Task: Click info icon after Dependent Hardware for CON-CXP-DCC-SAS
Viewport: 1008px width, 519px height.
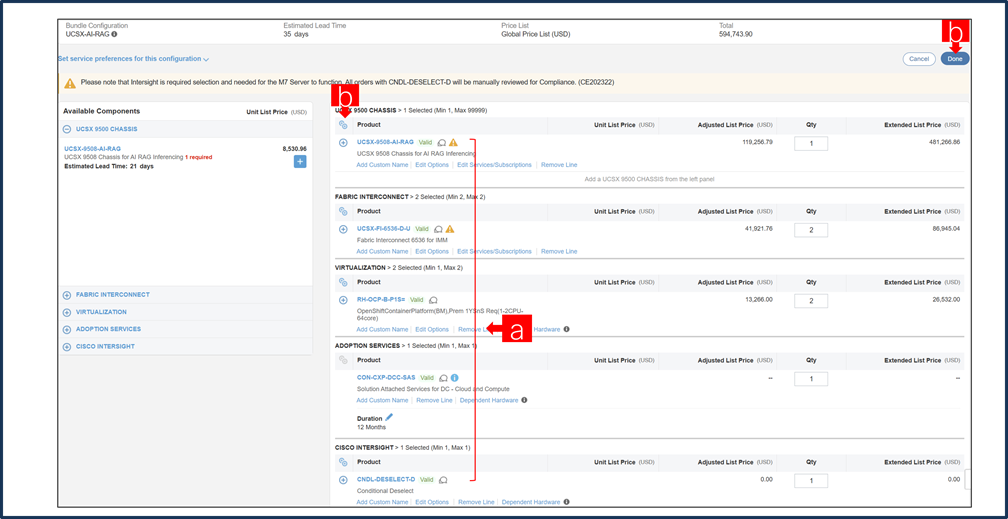Action: point(524,399)
